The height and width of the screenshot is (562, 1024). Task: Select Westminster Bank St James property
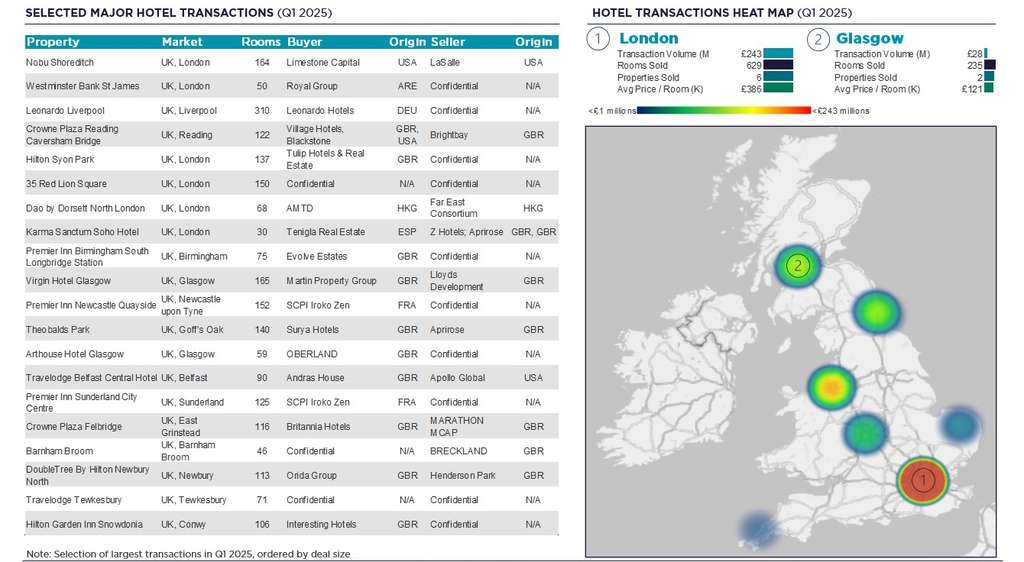(x=83, y=86)
